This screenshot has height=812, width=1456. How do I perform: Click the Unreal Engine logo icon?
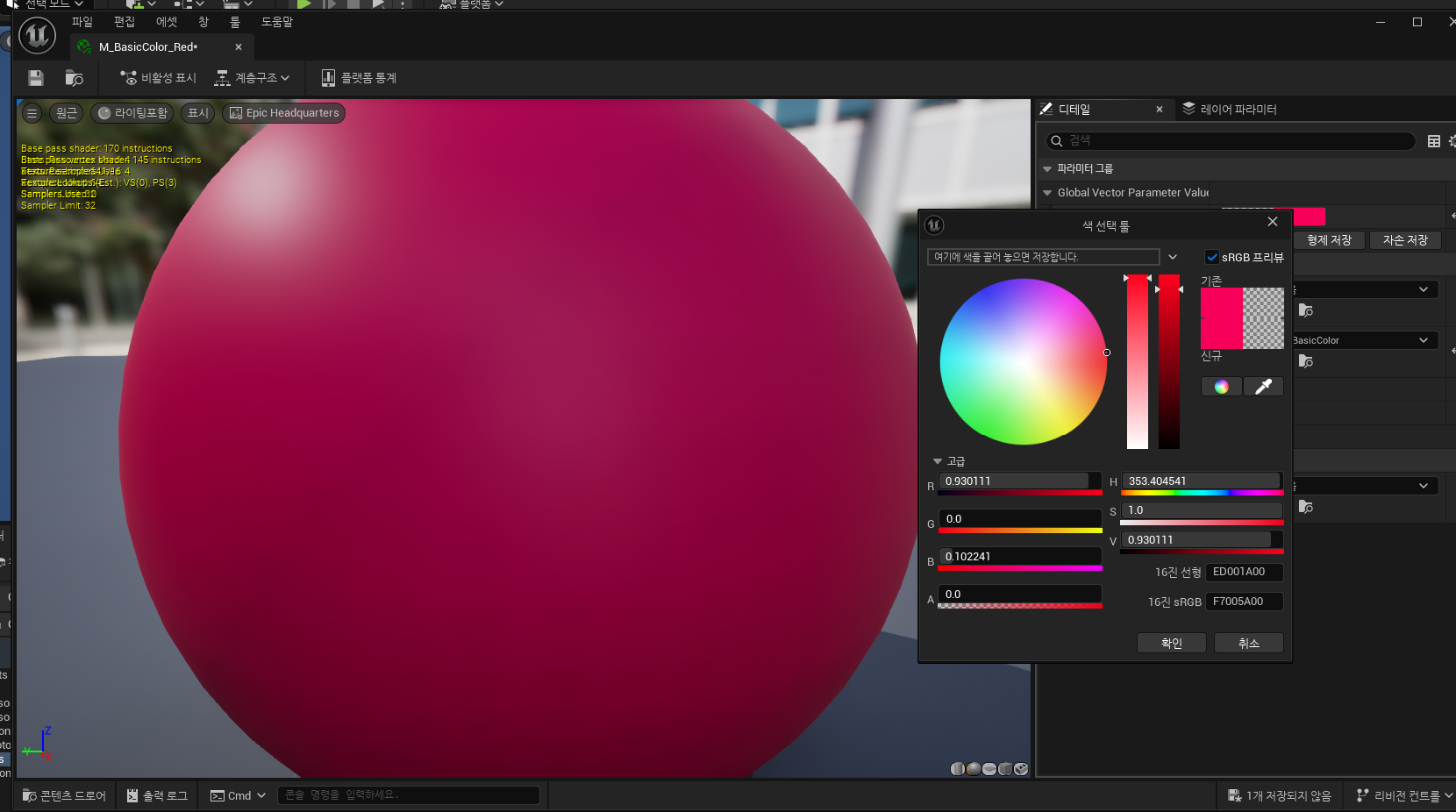[x=37, y=36]
